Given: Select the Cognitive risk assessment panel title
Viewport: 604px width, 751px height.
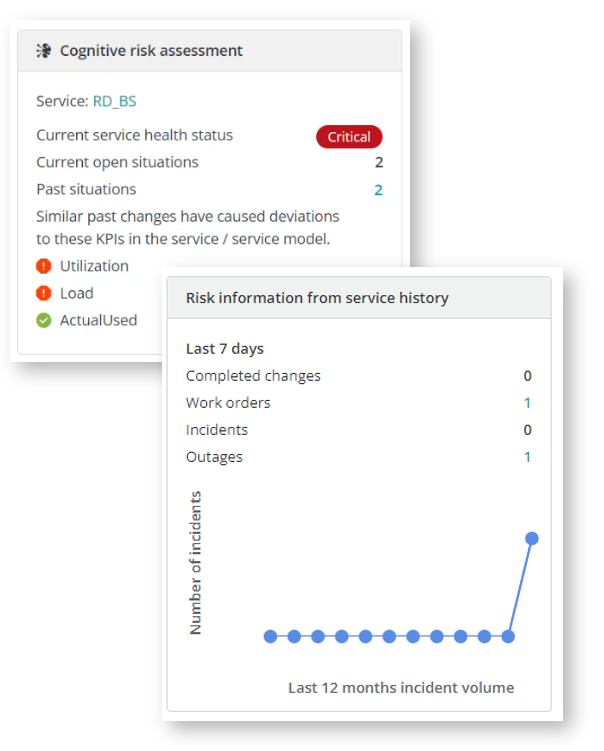Looking at the screenshot, I should tap(151, 50).
